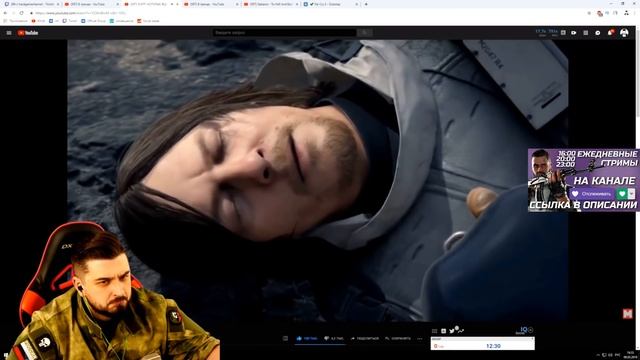Screen dimensions: 640x360
Task: Click the browser address bar URL
Action: coord(80,13)
